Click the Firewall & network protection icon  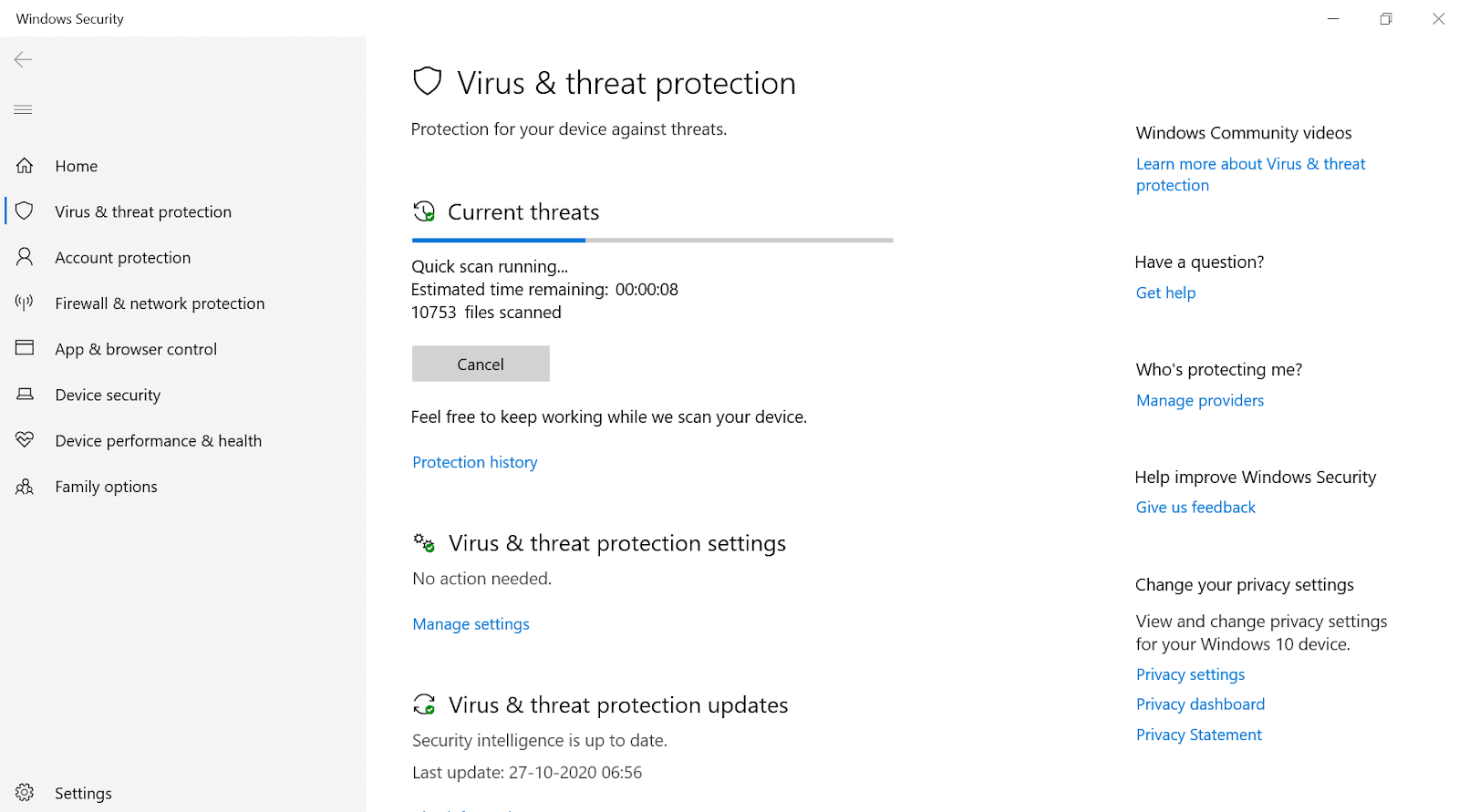[x=24, y=303]
